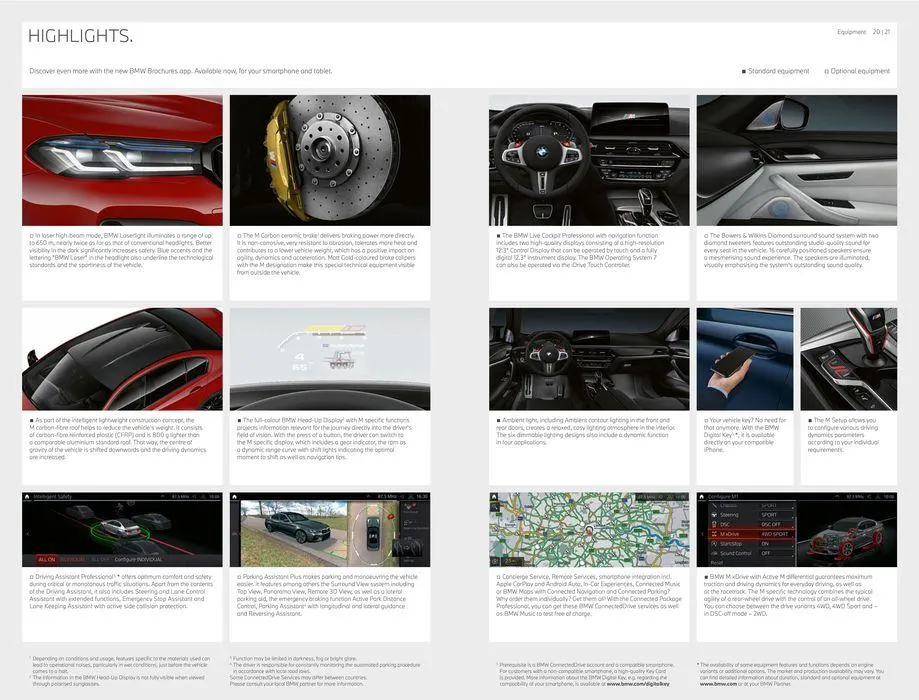The height and width of the screenshot is (700, 919).
Task: Click the Standard equipment filled square marker
Action: pos(744,72)
